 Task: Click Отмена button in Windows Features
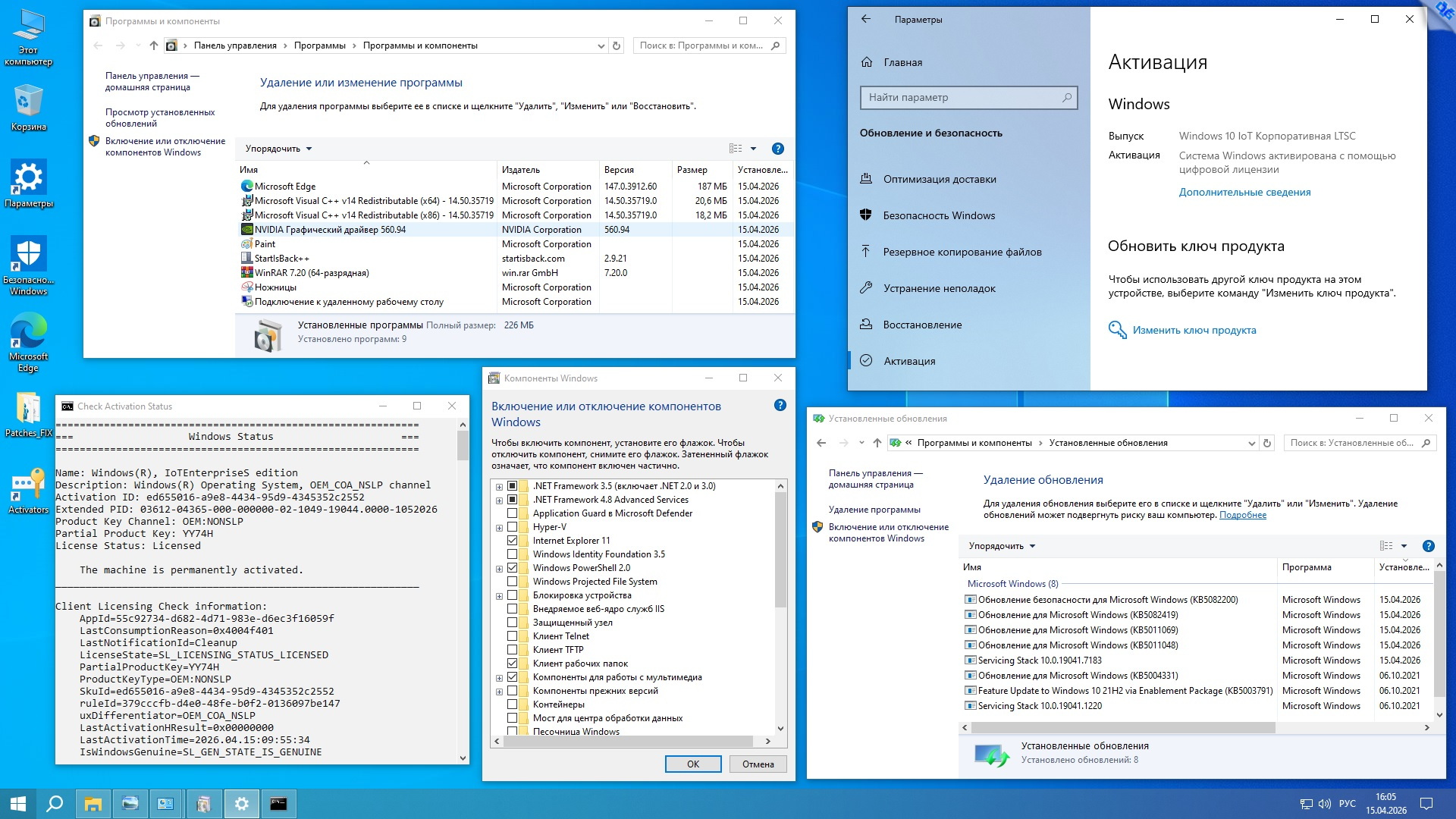(758, 764)
